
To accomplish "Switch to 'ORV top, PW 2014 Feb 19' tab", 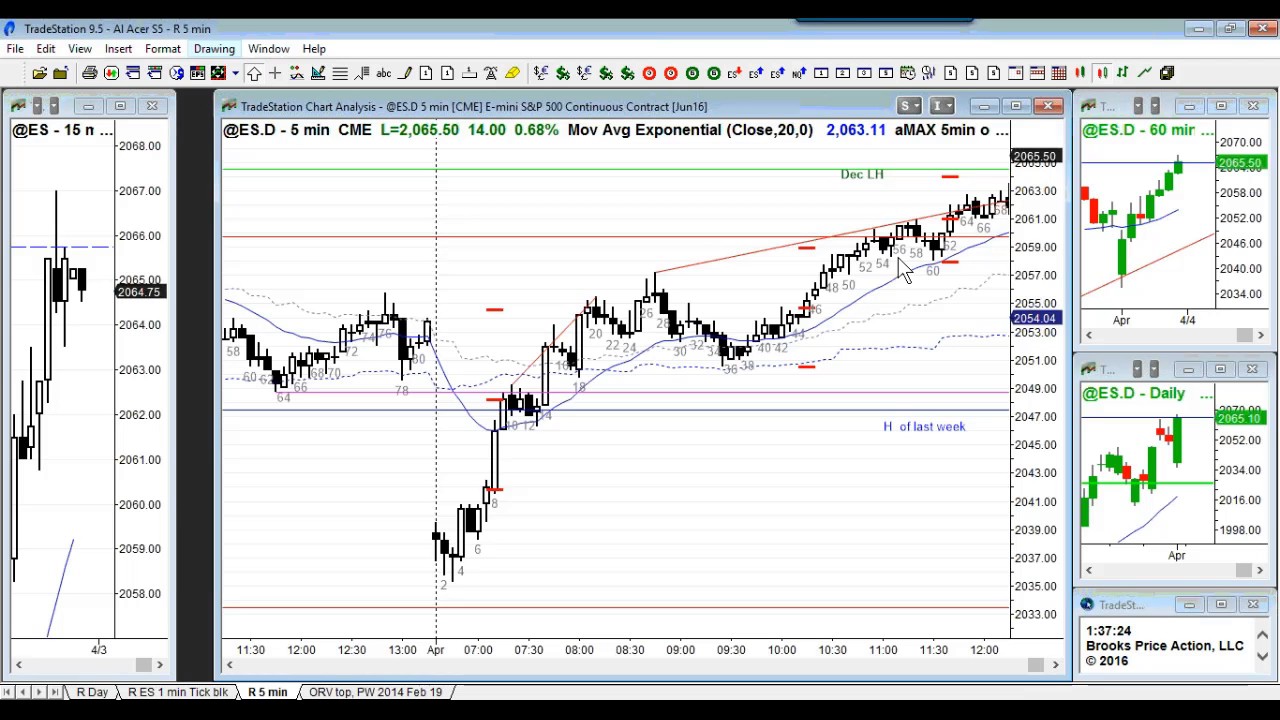I will click(x=375, y=692).
